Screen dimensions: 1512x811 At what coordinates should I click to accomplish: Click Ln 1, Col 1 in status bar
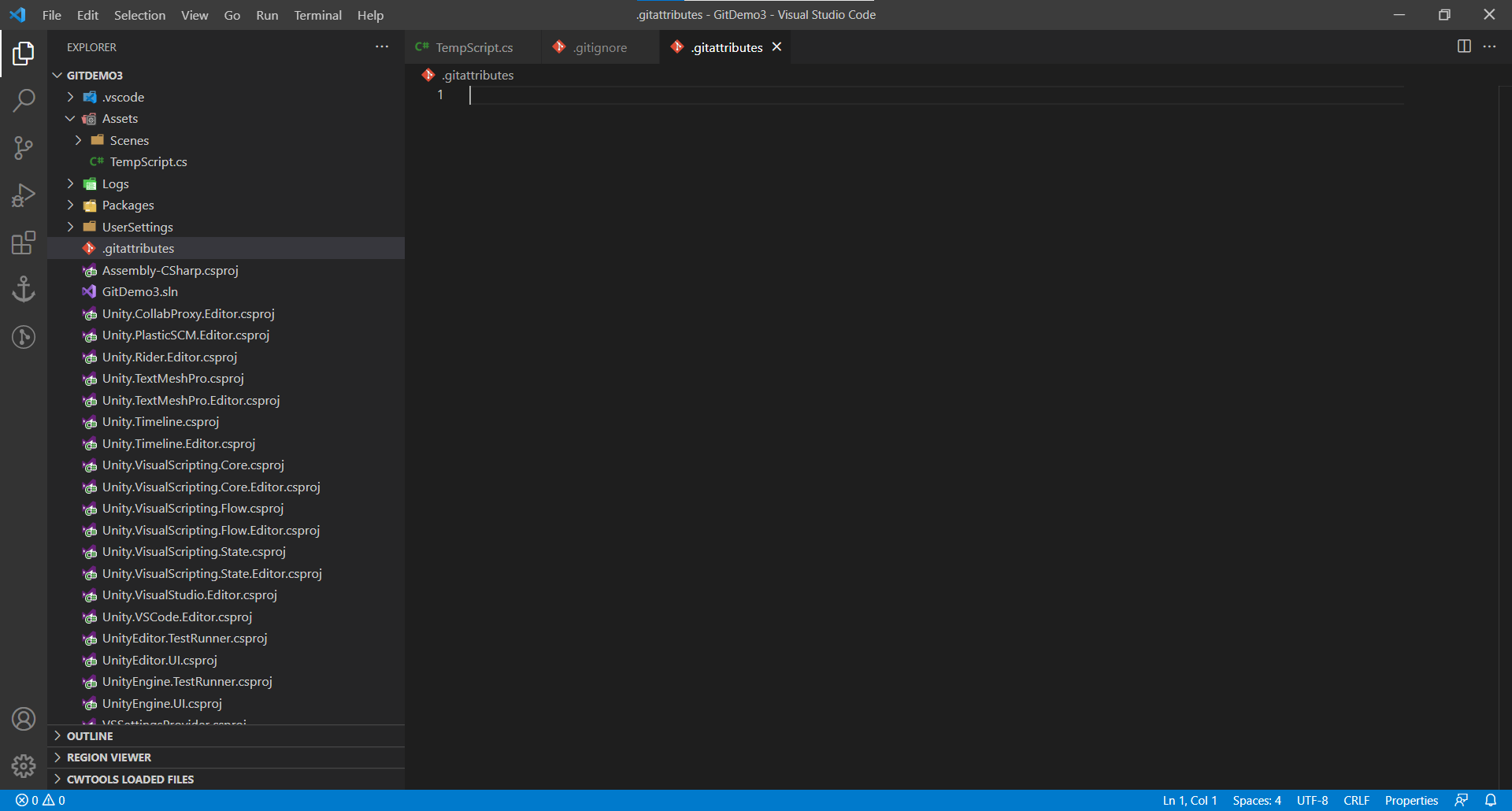point(1190,800)
